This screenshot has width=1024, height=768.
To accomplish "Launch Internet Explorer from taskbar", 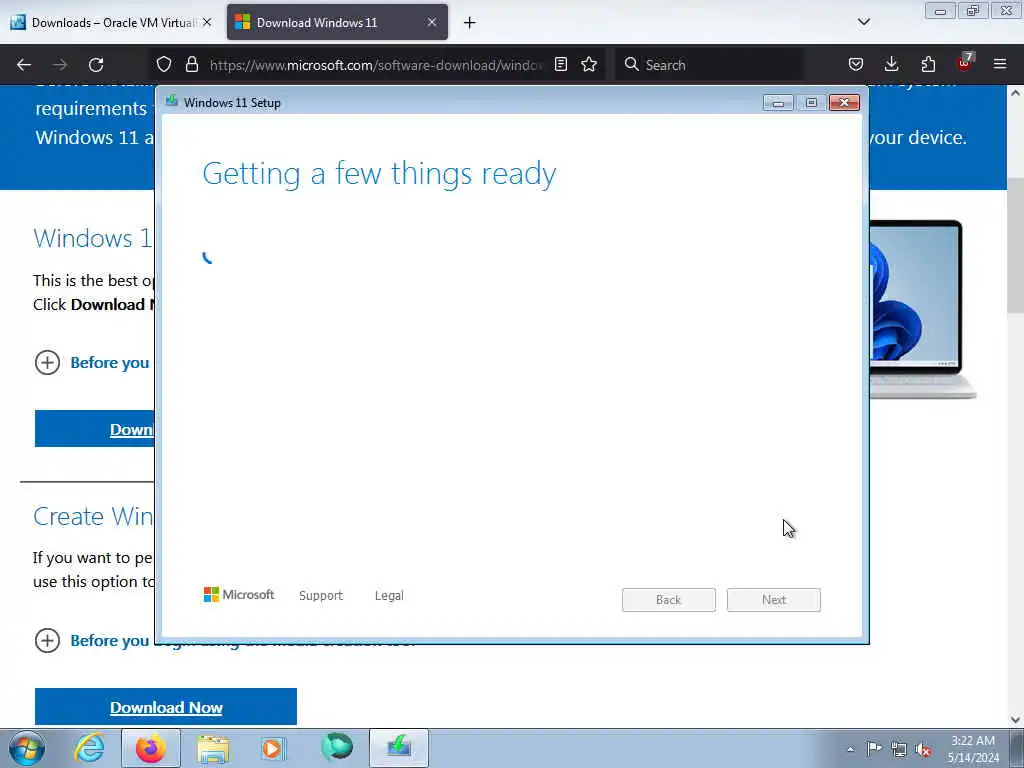I will coord(89,748).
